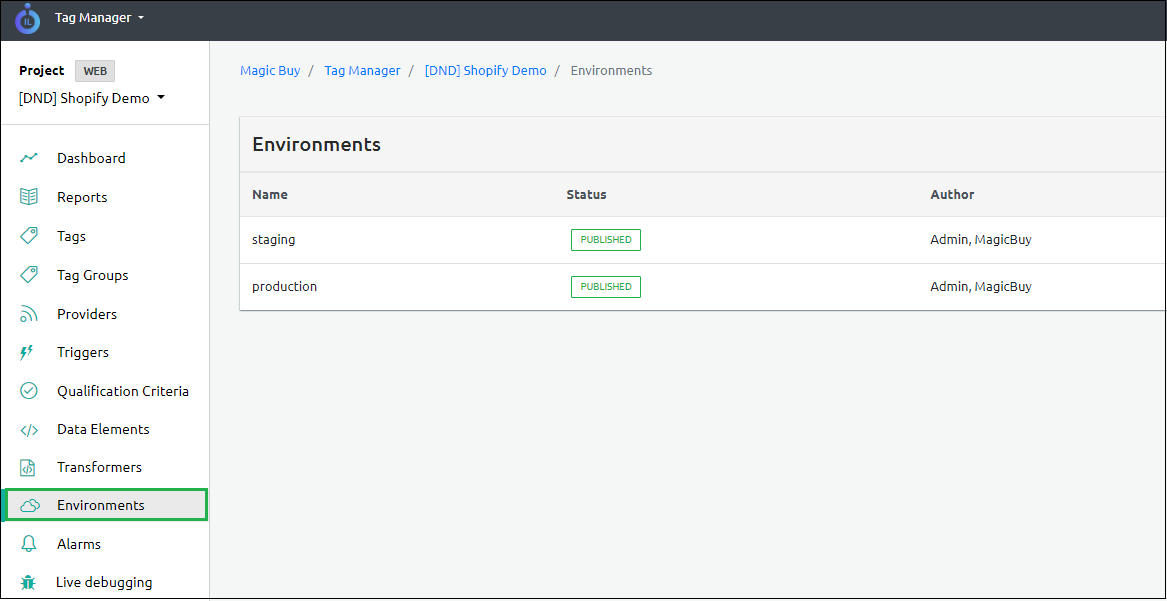Click the app logo in top bar
This screenshot has width=1167, height=601.
point(27,18)
